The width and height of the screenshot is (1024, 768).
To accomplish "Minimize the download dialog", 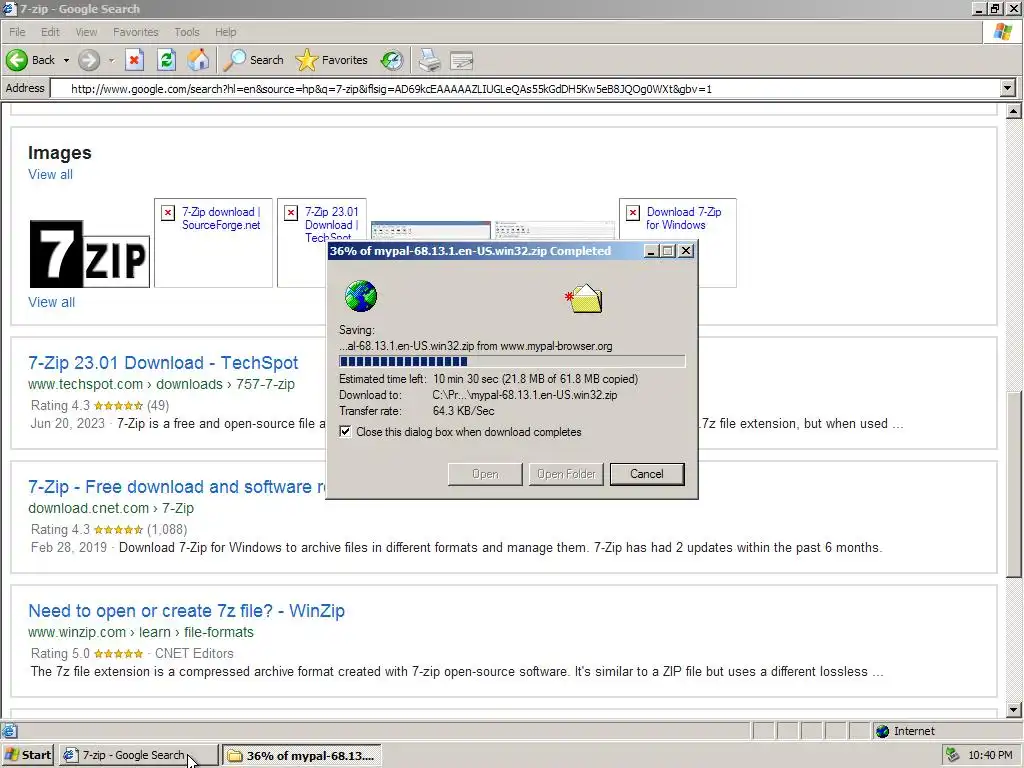I will tap(651, 251).
